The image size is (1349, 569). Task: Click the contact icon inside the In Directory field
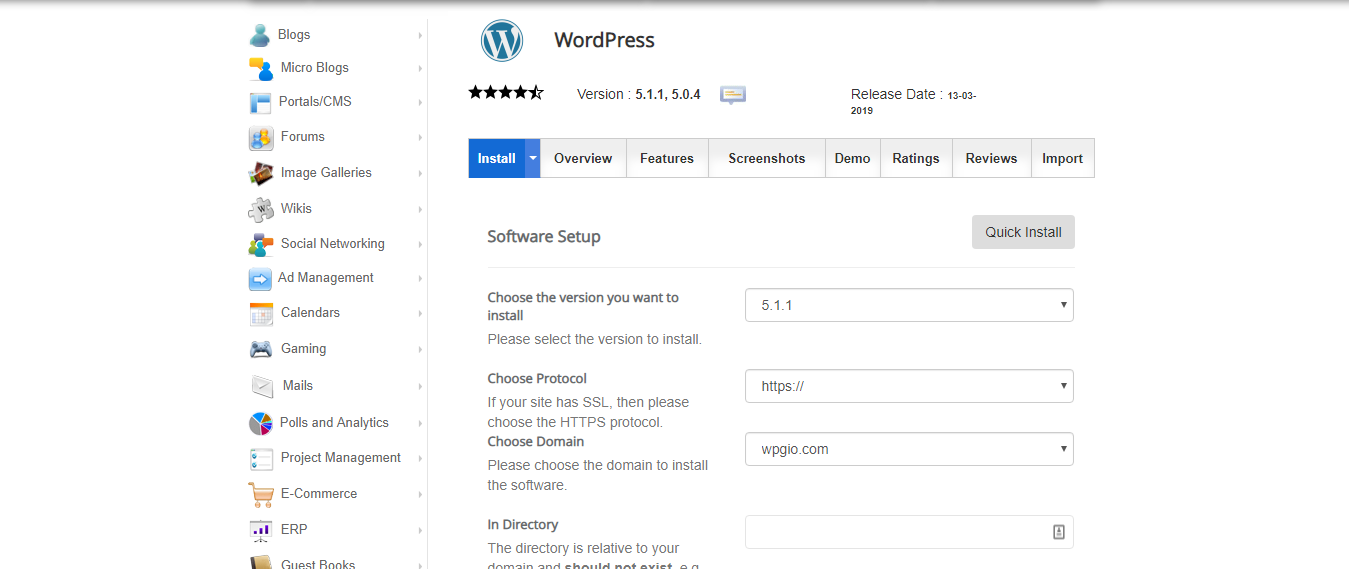1059,532
